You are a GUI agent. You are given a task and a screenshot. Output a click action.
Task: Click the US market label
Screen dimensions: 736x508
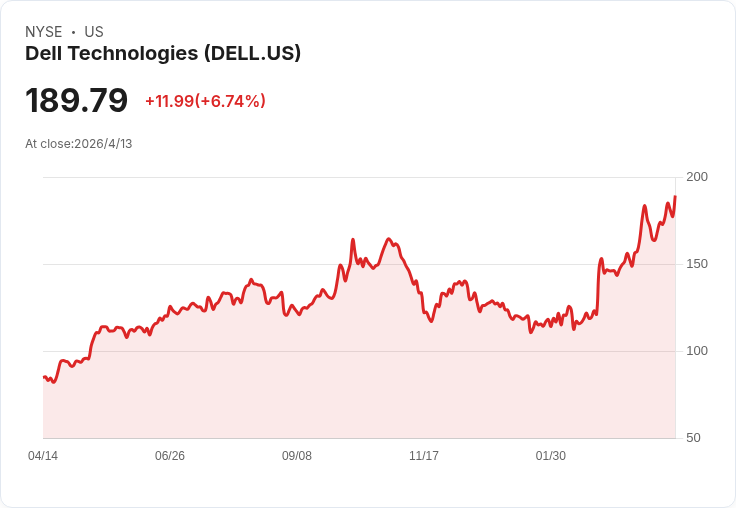(94, 32)
